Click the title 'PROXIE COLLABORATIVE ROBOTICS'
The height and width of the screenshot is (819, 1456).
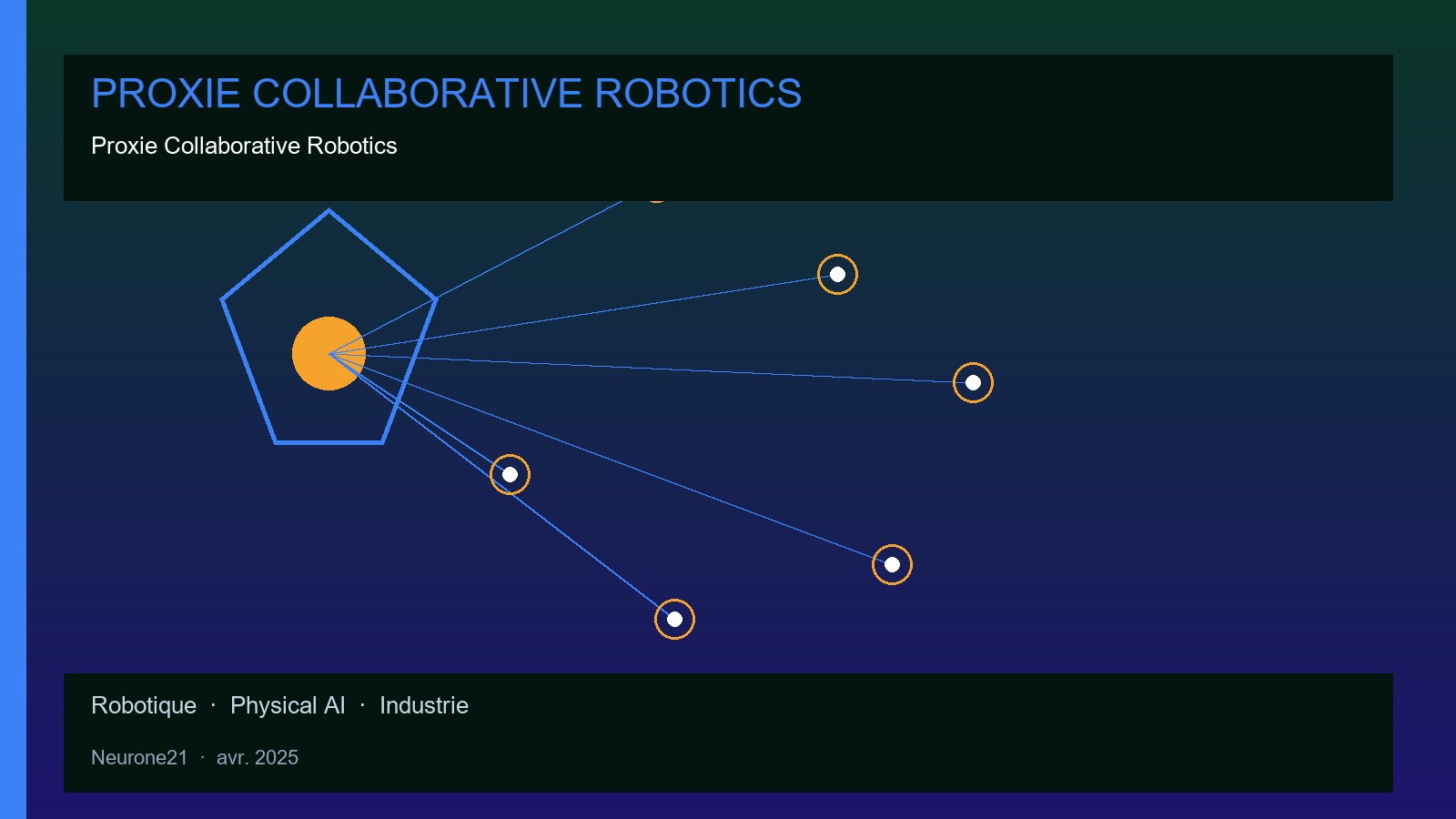click(x=446, y=94)
